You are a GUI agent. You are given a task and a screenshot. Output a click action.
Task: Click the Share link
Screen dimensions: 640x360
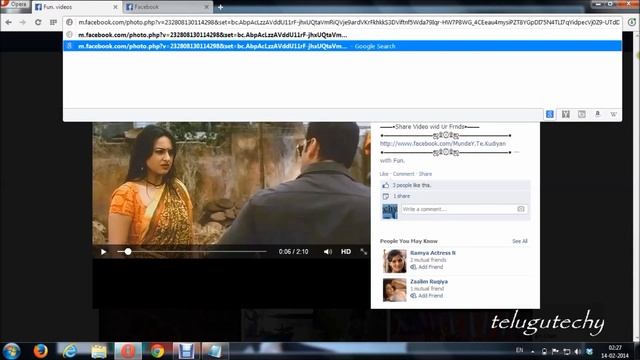coord(425,174)
